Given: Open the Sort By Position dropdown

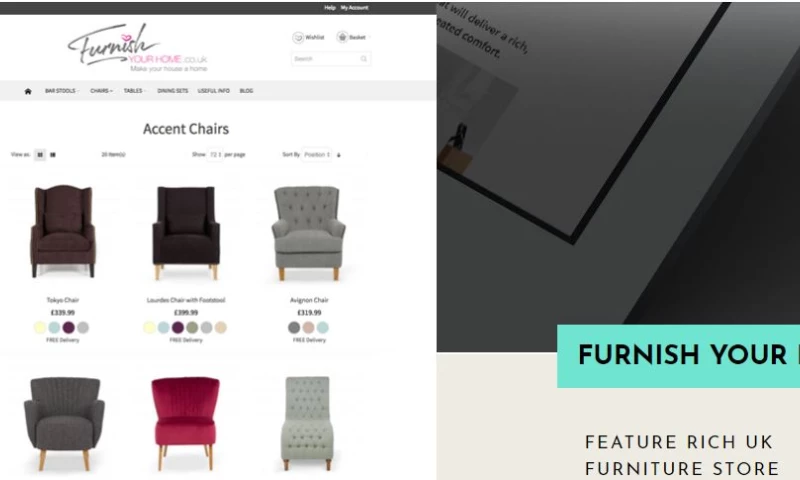Looking at the screenshot, I should (x=316, y=155).
